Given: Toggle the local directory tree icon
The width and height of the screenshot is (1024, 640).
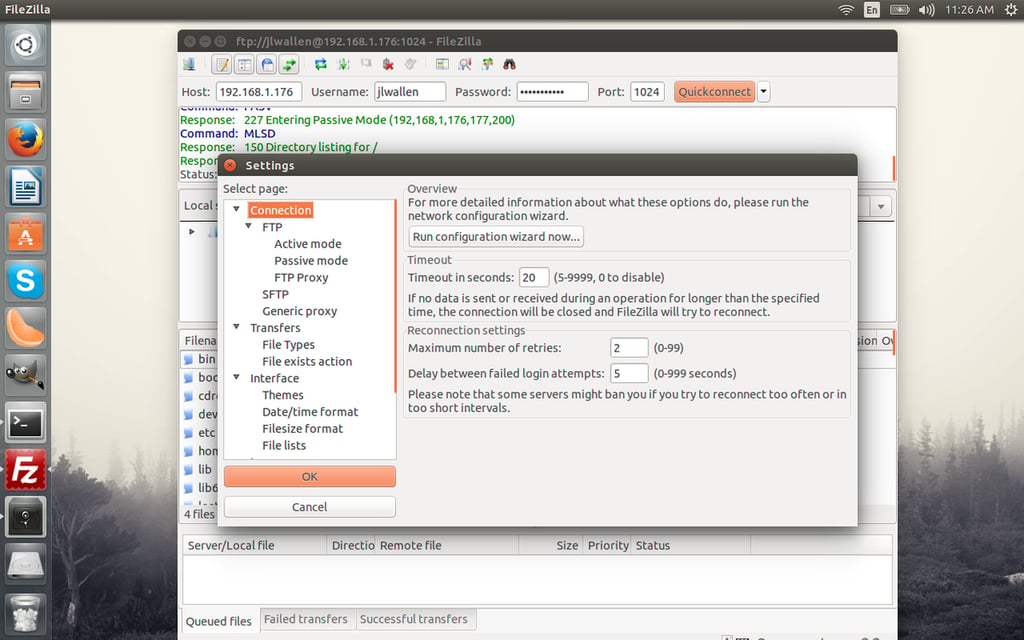Looking at the screenshot, I should point(244,64).
